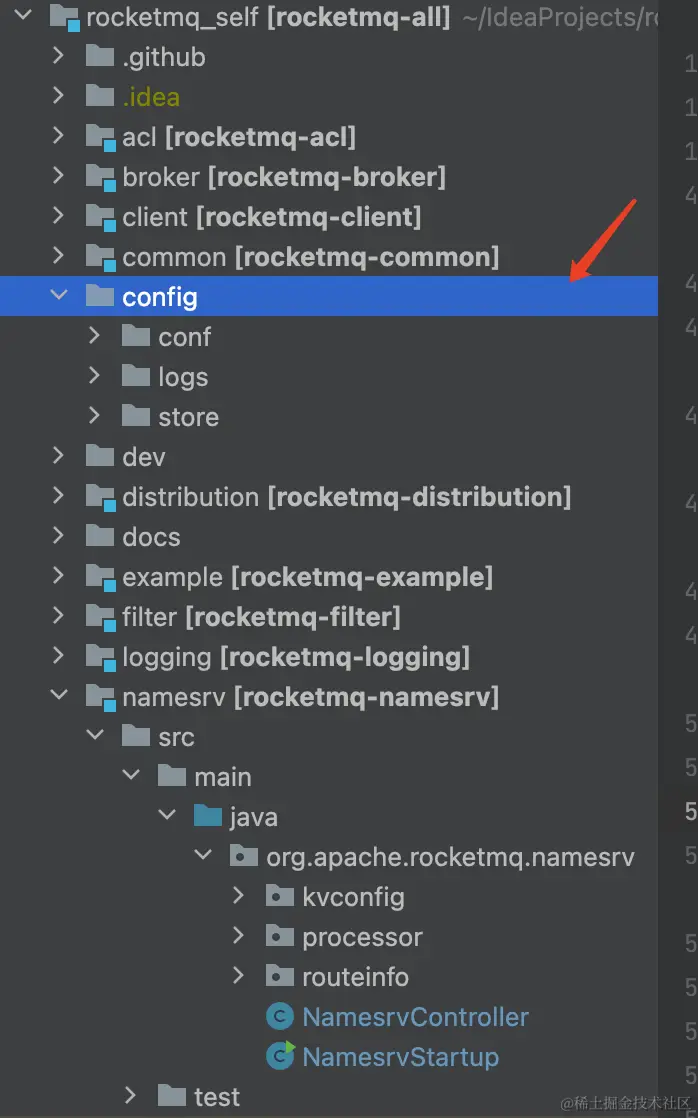Collapse the namesrv [rocketmq-namesrv] module

point(58,696)
